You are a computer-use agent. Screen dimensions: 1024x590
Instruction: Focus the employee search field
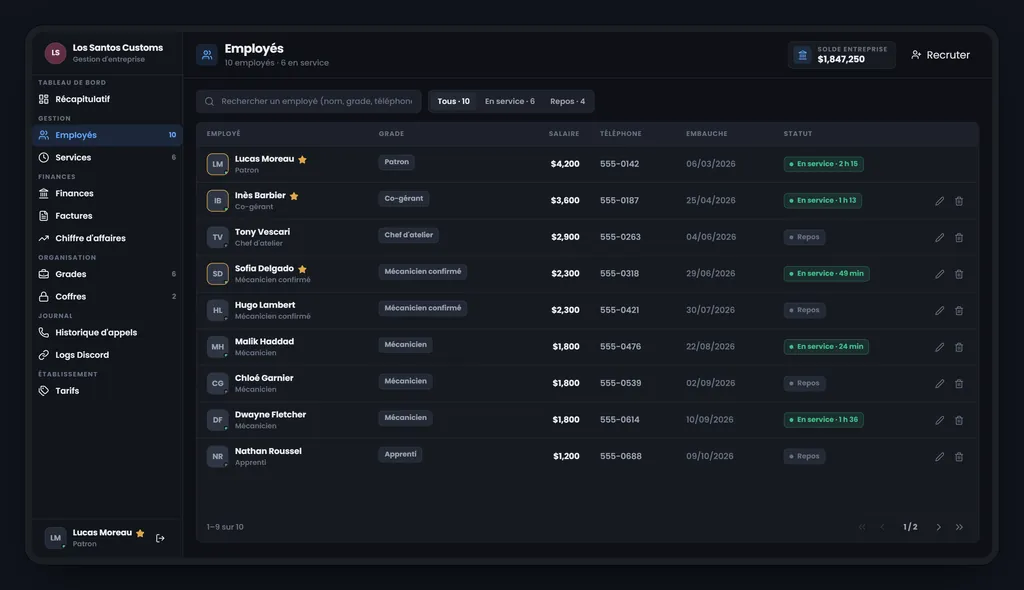(x=308, y=101)
